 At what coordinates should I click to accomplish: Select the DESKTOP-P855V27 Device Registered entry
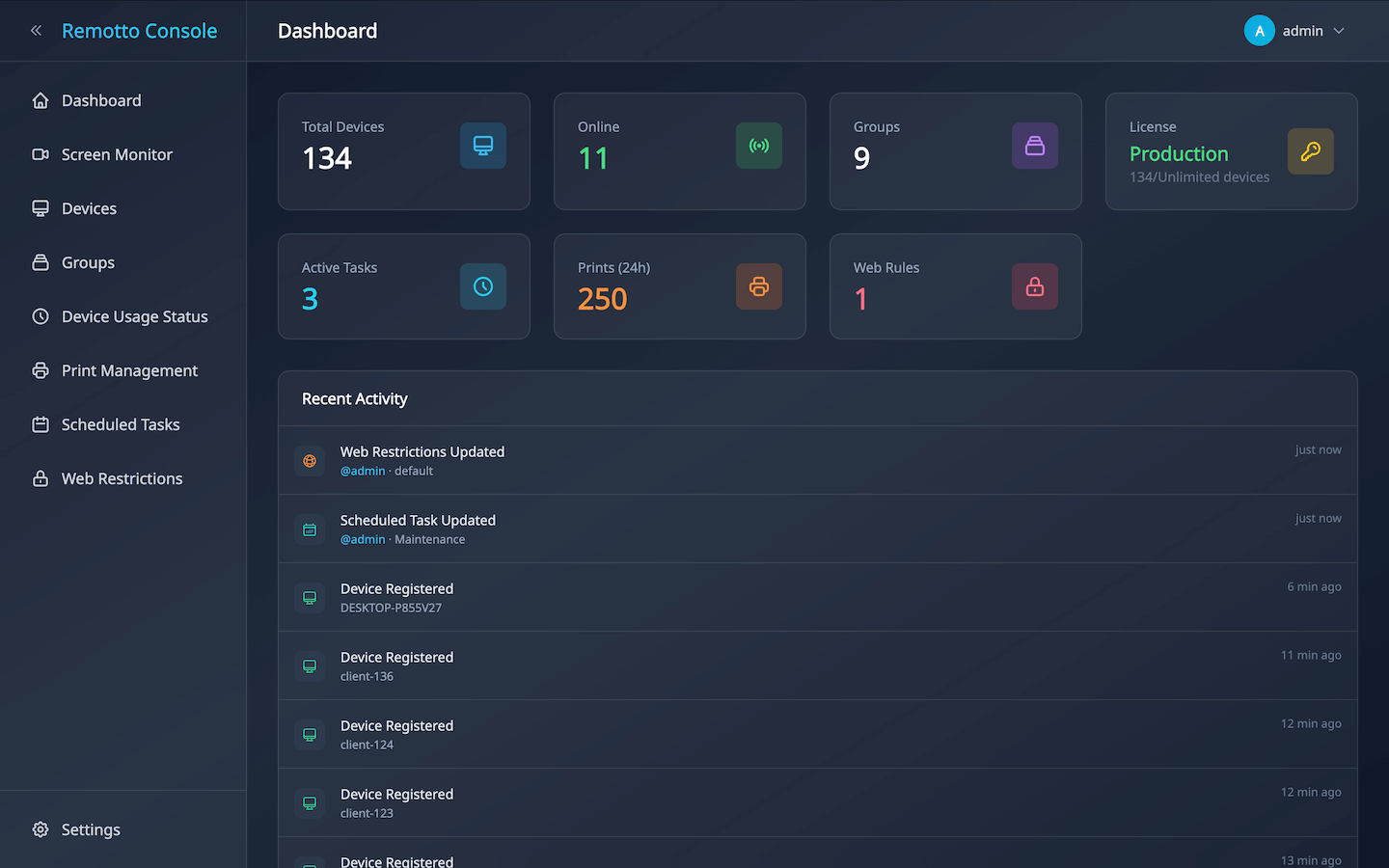[396, 597]
